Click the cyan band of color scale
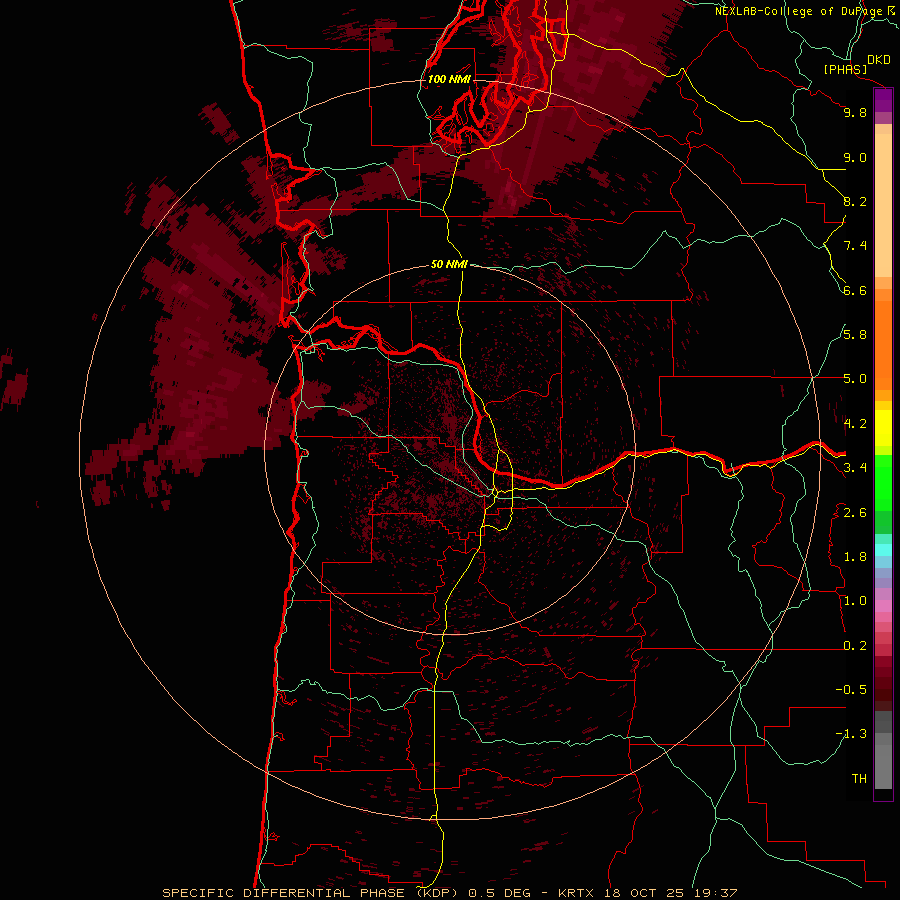The image size is (900, 900). pyautogui.click(x=883, y=550)
